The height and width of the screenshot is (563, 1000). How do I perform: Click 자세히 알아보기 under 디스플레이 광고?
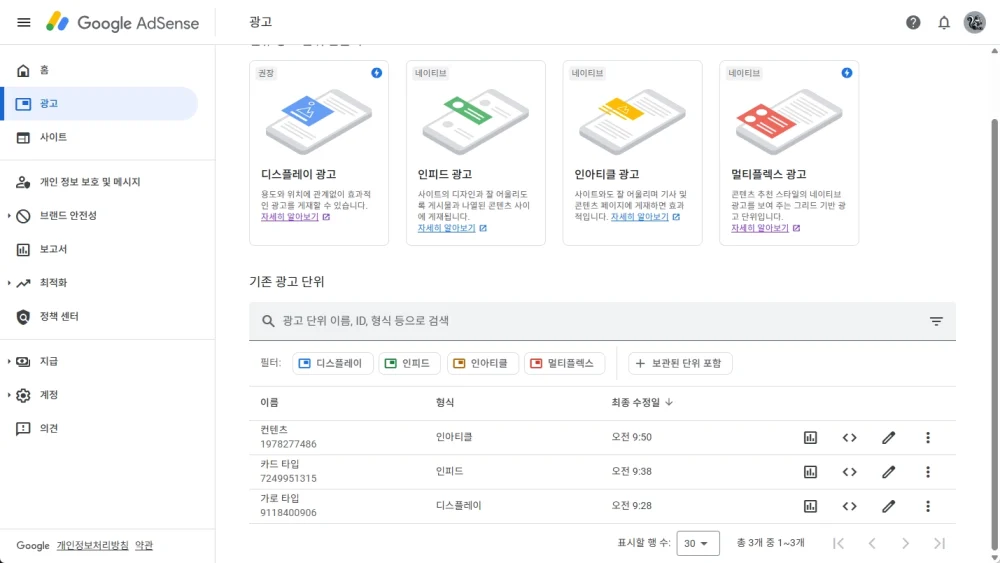coord(290,217)
